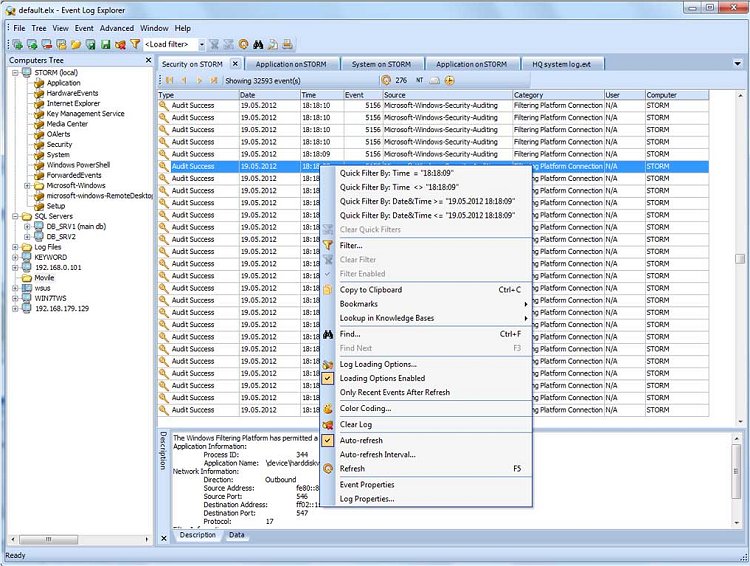The width and height of the screenshot is (750, 566).
Task: Toggle Loading Options Enabled checkmark
Action: (x=327, y=379)
